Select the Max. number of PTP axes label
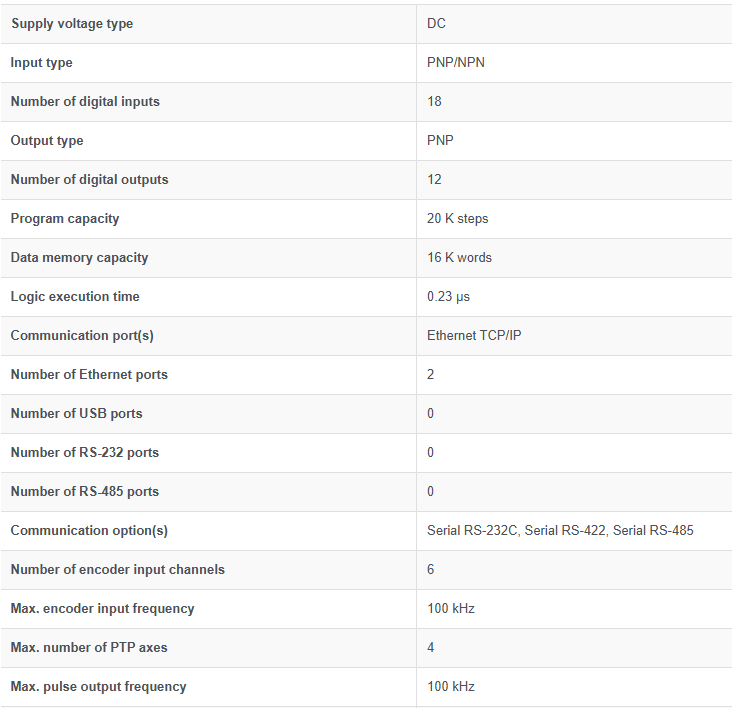 point(89,648)
